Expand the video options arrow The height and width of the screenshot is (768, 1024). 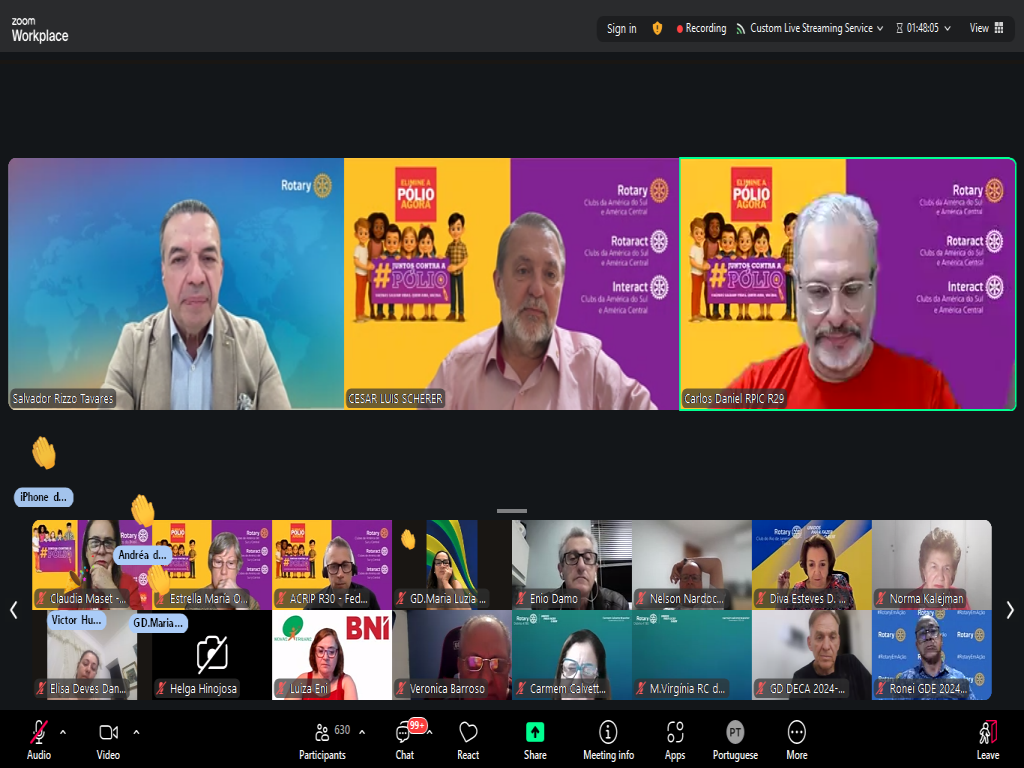pos(136,731)
